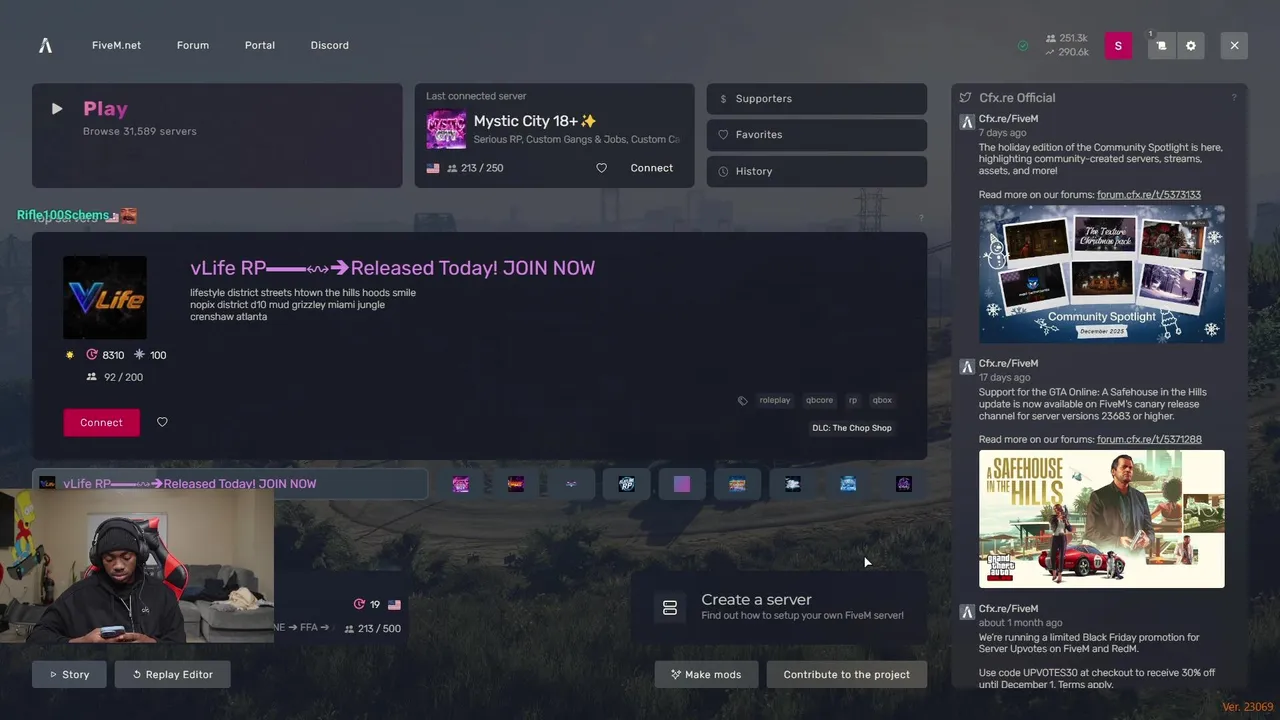Screen dimensions: 1280x720
Task: Click the about 1 month ago timestamp
Action: (x=1020, y=622)
